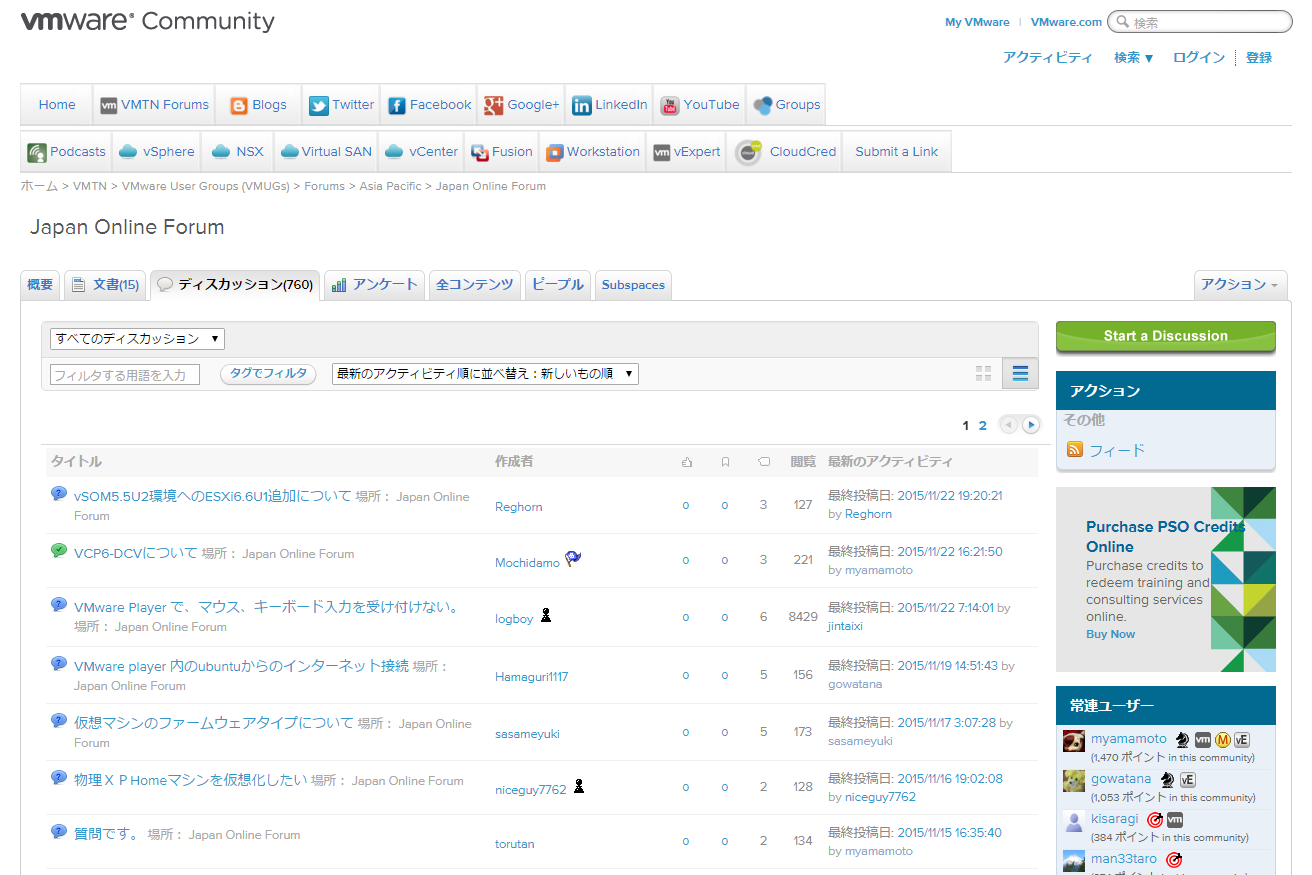The width and height of the screenshot is (1312, 875).
Task: Click the Purchase PSO Credits banner
Action: coord(1166,580)
